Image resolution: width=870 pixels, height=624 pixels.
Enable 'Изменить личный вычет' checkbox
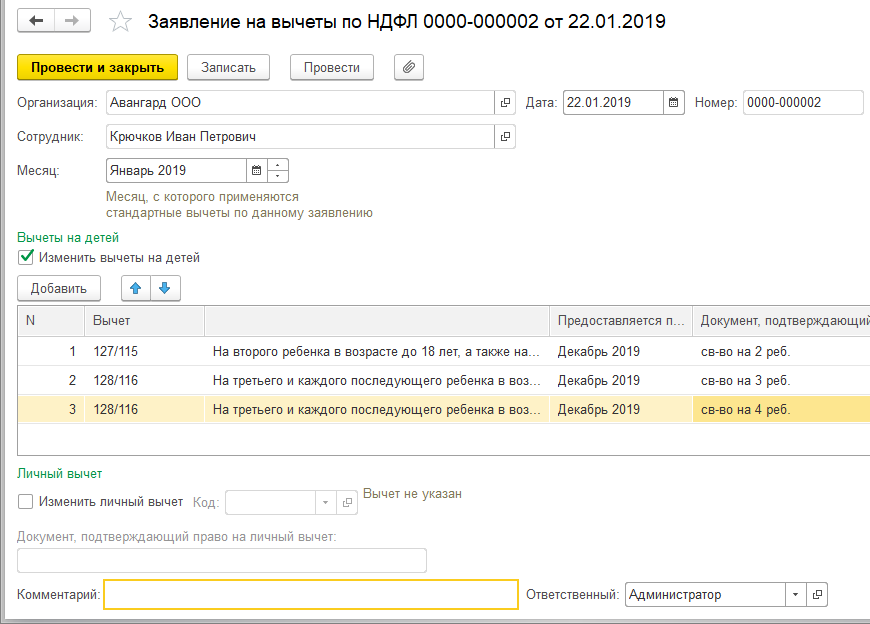tap(27, 501)
